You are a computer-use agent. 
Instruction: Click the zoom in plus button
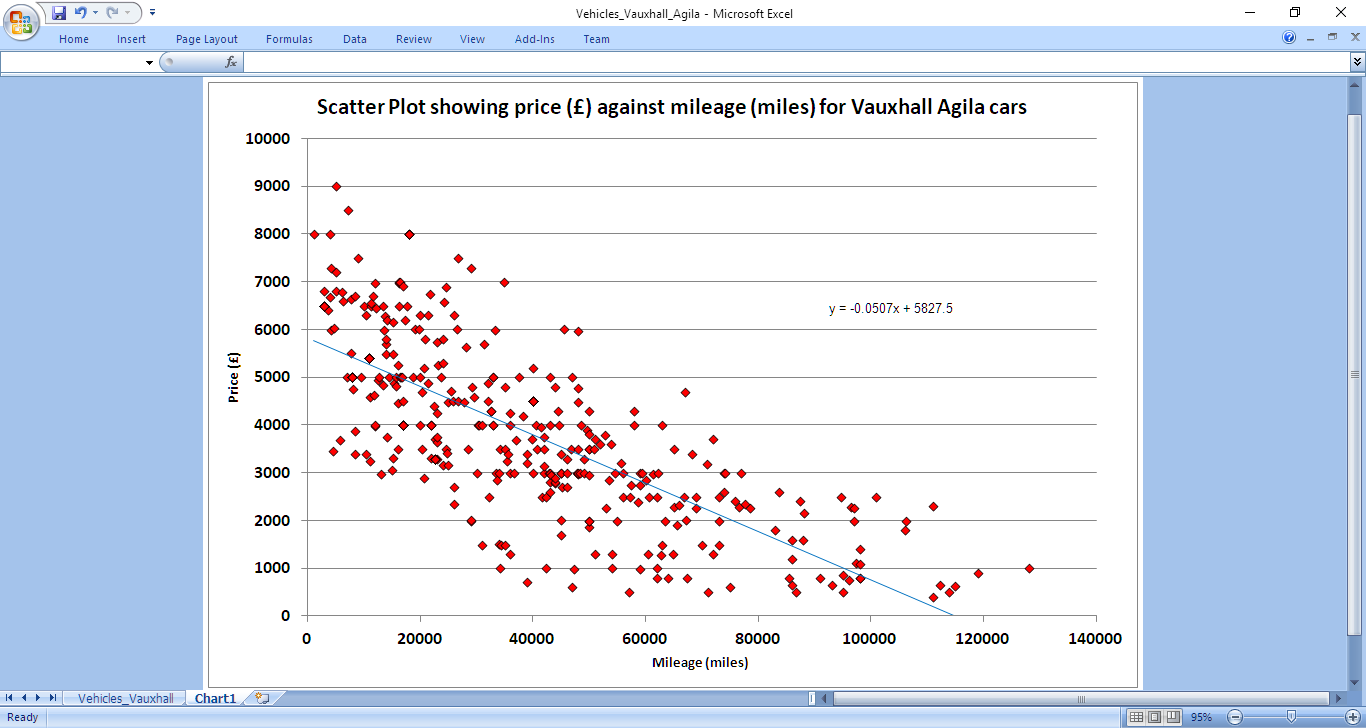(x=1350, y=717)
